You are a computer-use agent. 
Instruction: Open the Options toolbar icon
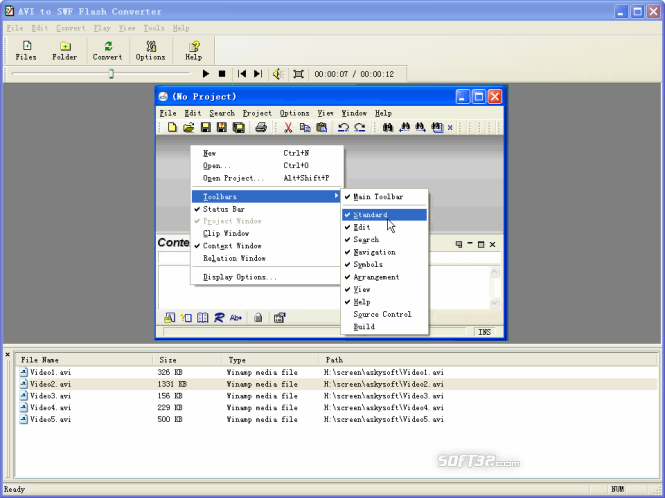pyautogui.click(x=151, y=50)
